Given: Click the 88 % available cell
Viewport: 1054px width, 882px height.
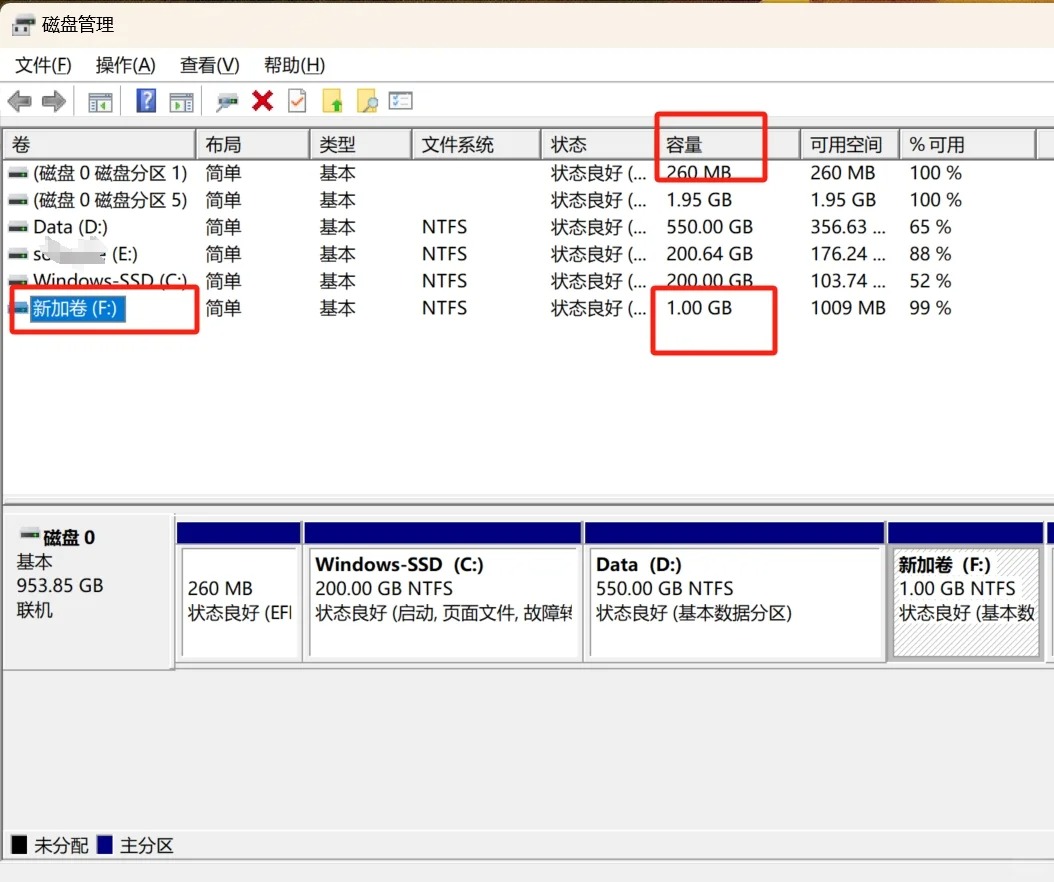Looking at the screenshot, I should pyautogui.click(x=930, y=254).
